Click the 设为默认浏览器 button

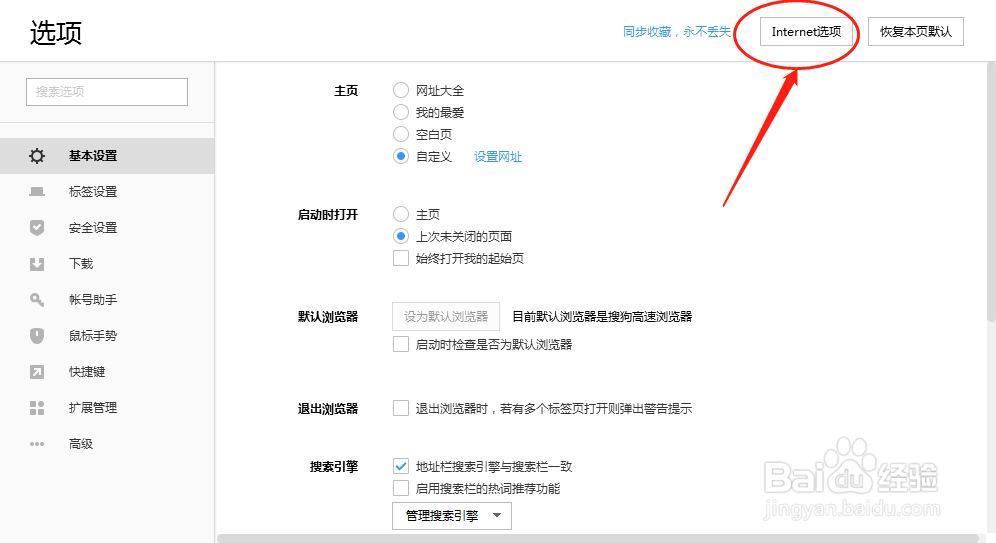pos(446,316)
